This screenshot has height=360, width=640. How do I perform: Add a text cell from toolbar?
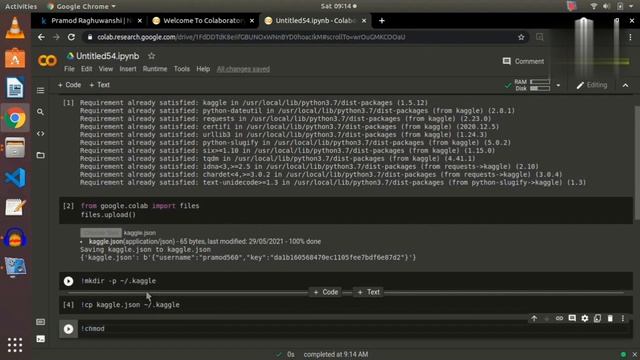100,85
